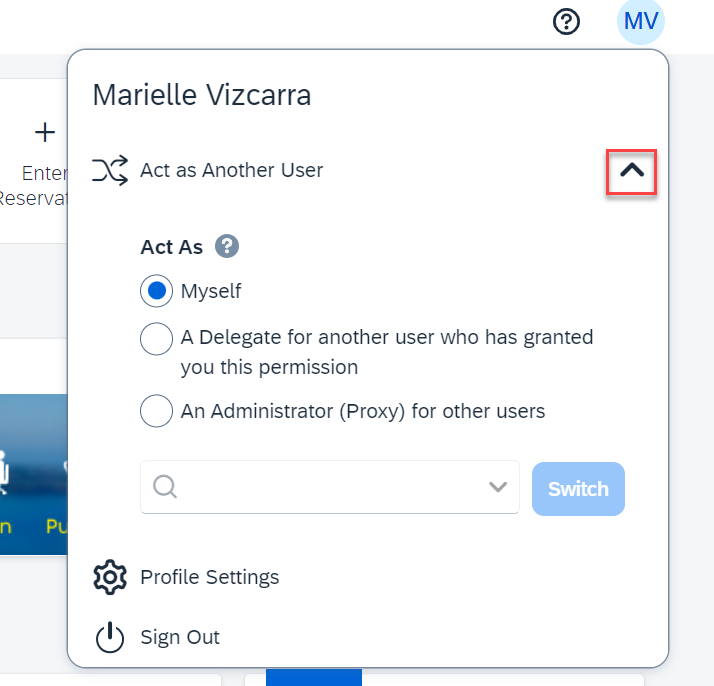Screen dimensions: 714x686
Task: Click the blue banner image behind the menu
Action: pos(34,474)
